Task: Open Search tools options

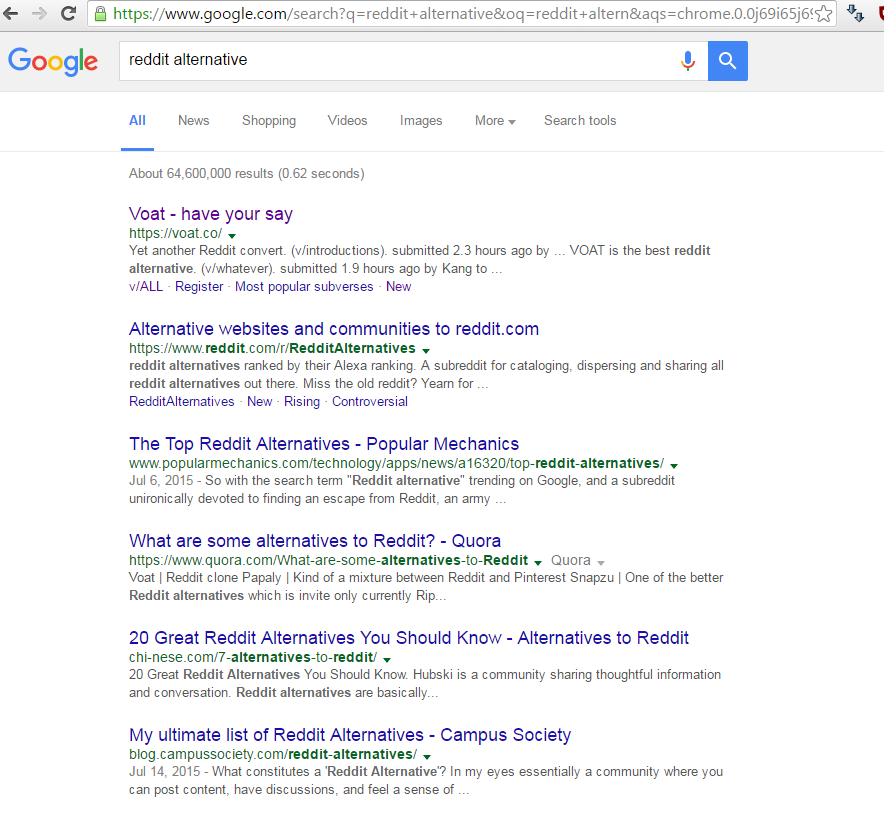Action: [580, 121]
